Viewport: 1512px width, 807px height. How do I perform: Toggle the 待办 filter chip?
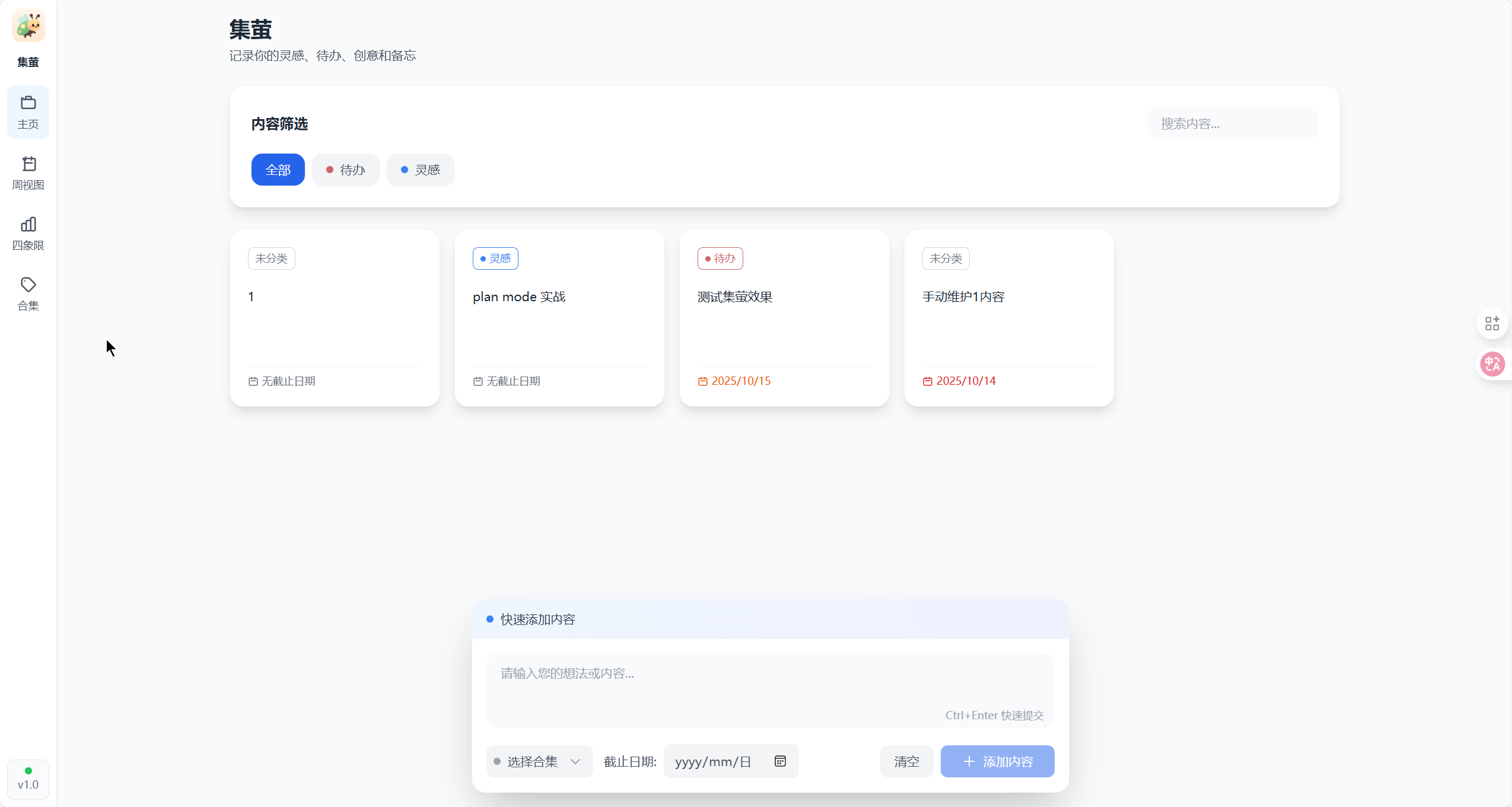click(346, 170)
